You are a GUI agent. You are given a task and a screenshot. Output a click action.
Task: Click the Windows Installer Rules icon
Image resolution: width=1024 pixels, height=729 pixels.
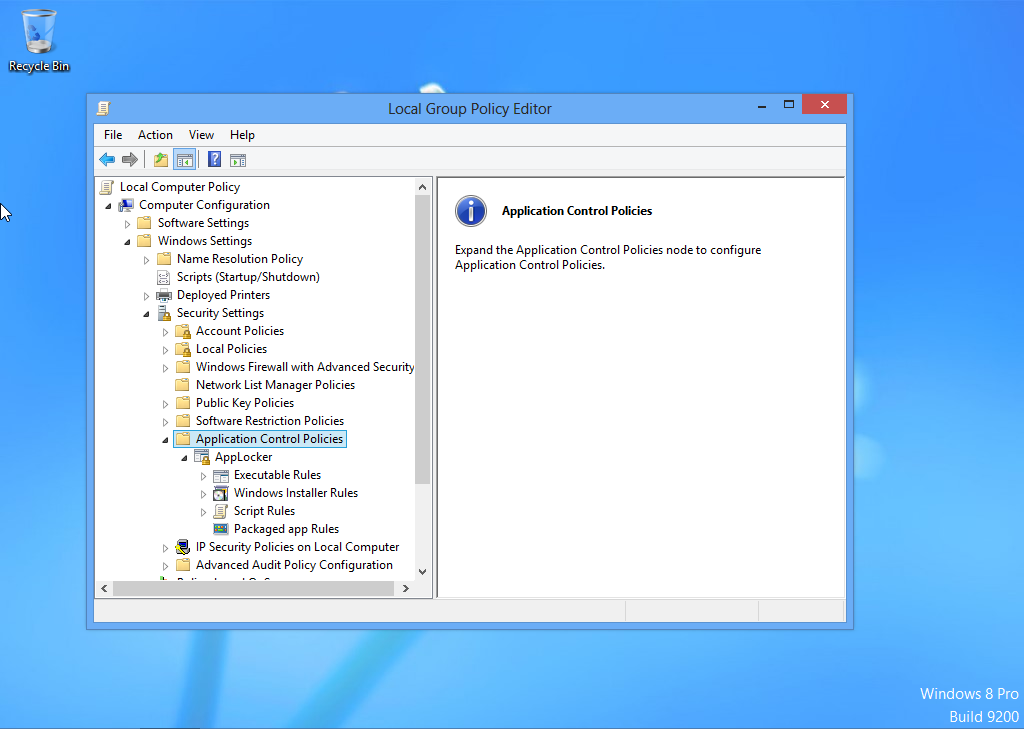tap(221, 493)
